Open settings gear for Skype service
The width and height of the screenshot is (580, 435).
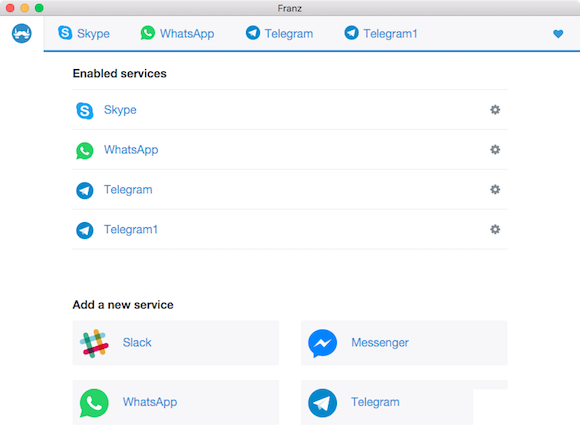click(495, 109)
